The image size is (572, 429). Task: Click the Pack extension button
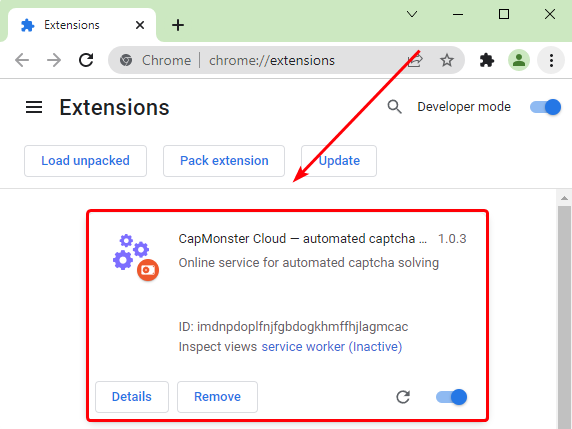point(224,161)
